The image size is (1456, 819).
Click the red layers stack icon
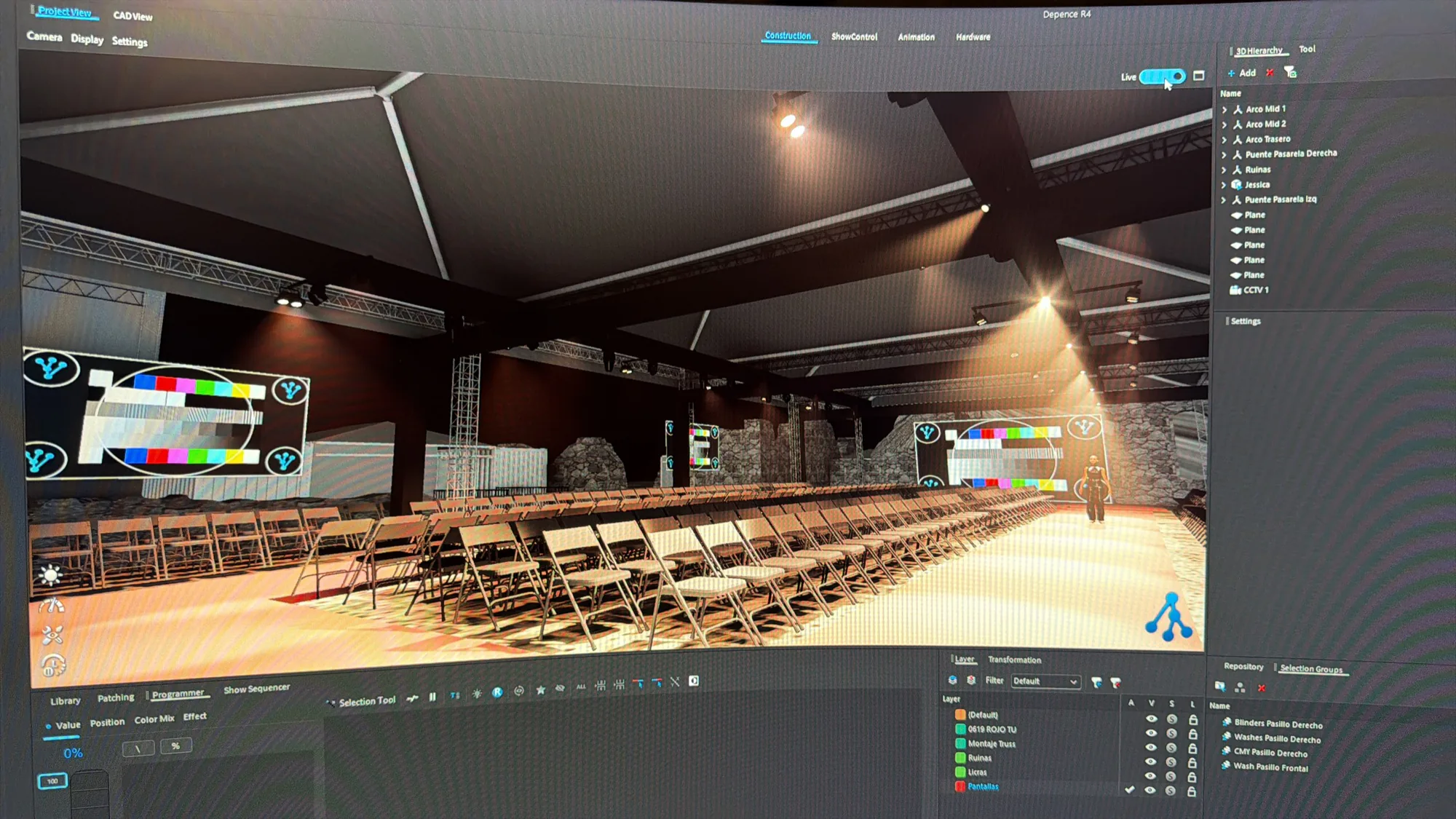click(971, 680)
